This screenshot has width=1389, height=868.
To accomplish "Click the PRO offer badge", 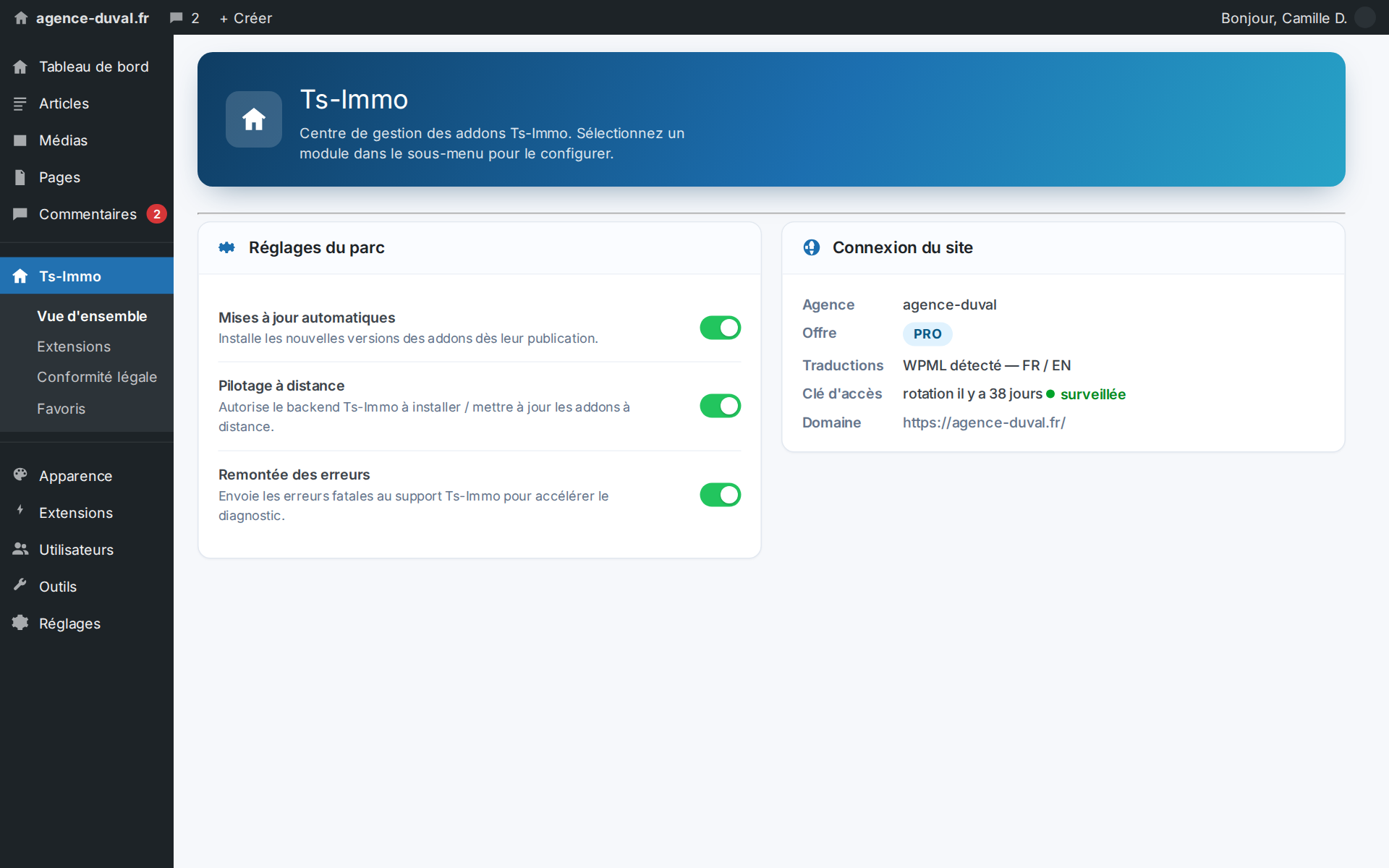I will [x=927, y=334].
